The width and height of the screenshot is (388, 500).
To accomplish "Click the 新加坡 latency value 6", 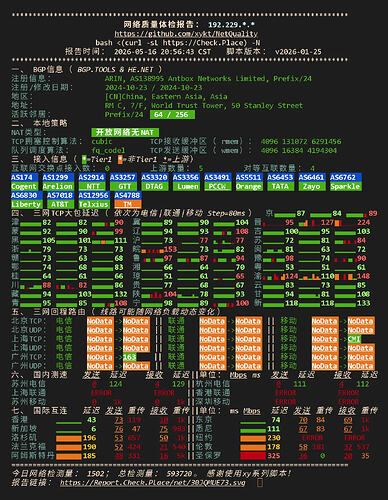I will [94, 429].
